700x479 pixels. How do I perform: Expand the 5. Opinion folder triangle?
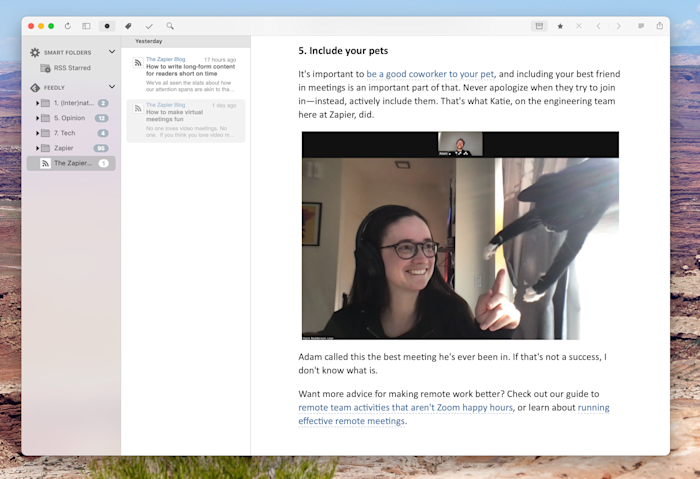[x=38, y=118]
